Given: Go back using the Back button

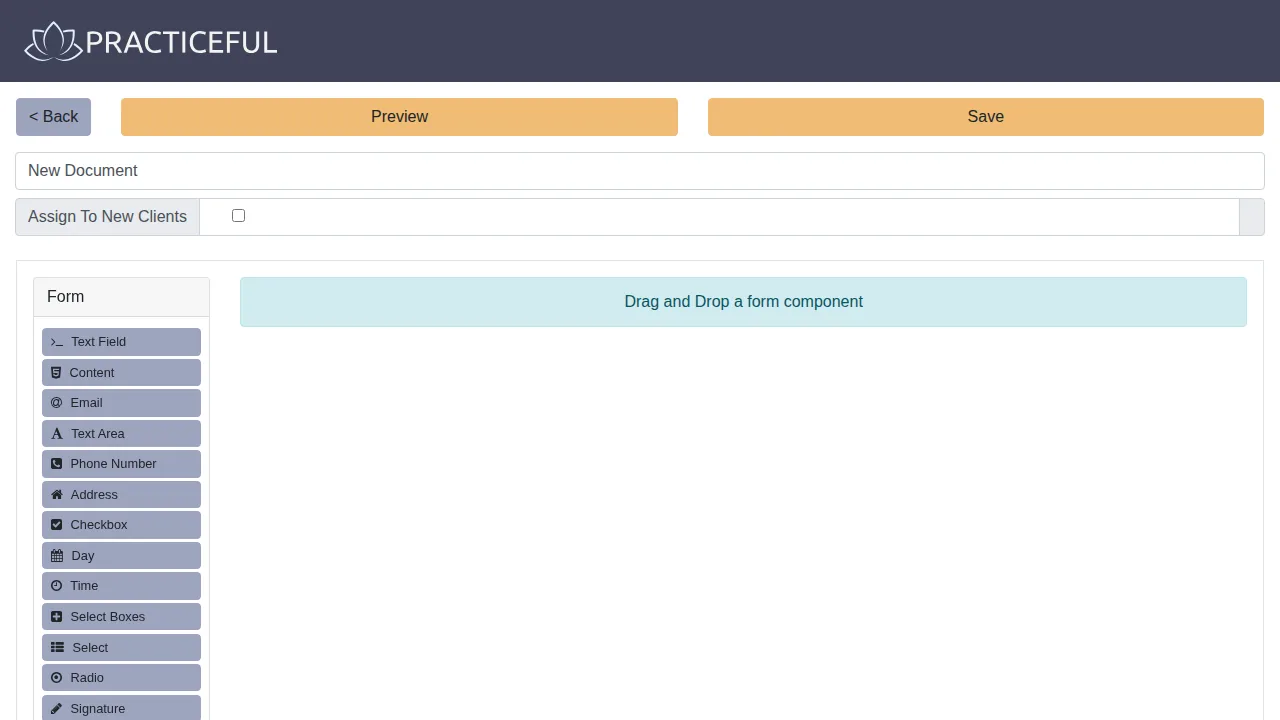Looking at the screenshot, I should (x=53, y=117).
